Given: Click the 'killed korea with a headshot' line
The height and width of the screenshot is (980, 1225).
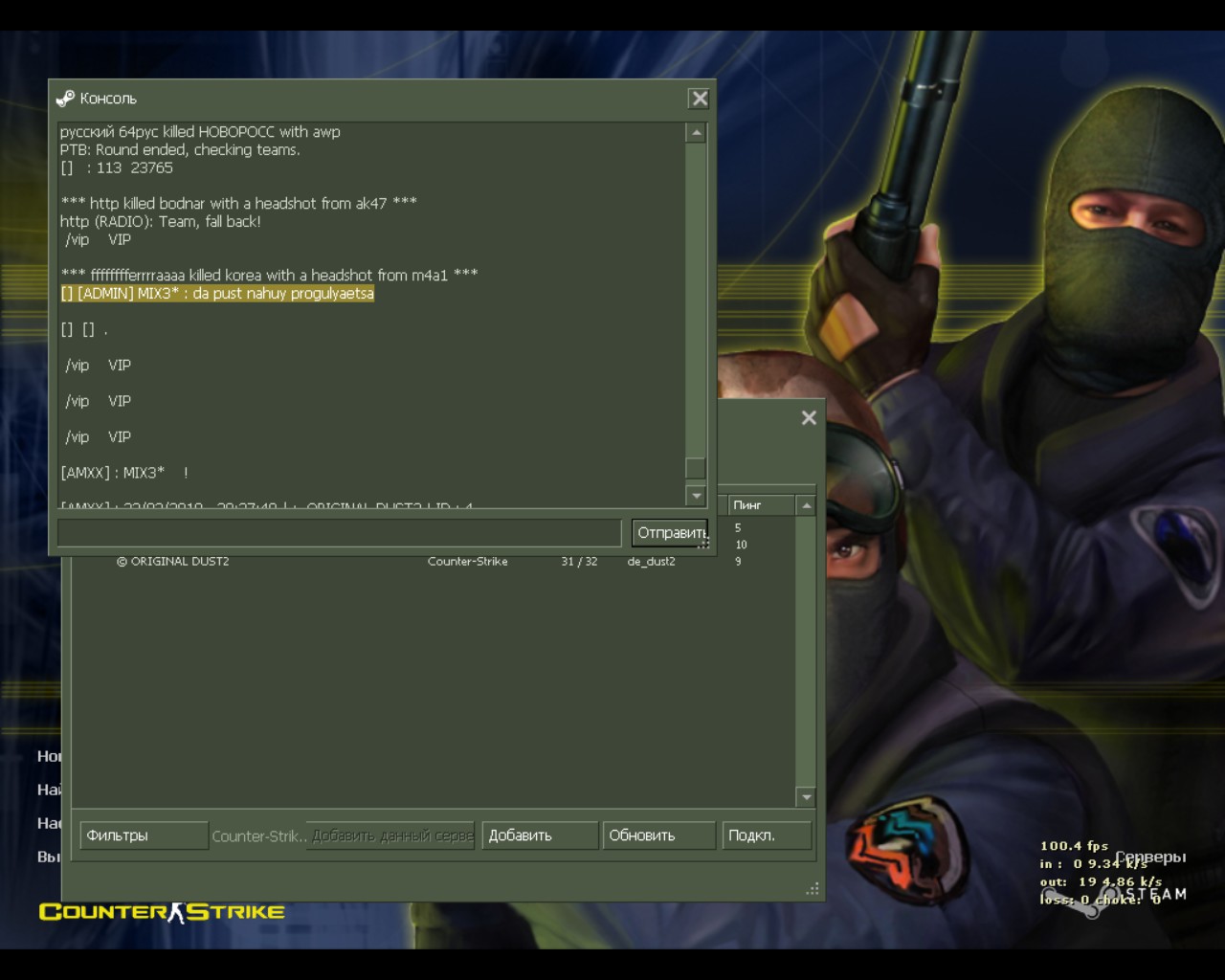Looking at the screenshot, I should pyautogui.click(x=269, y=276).
